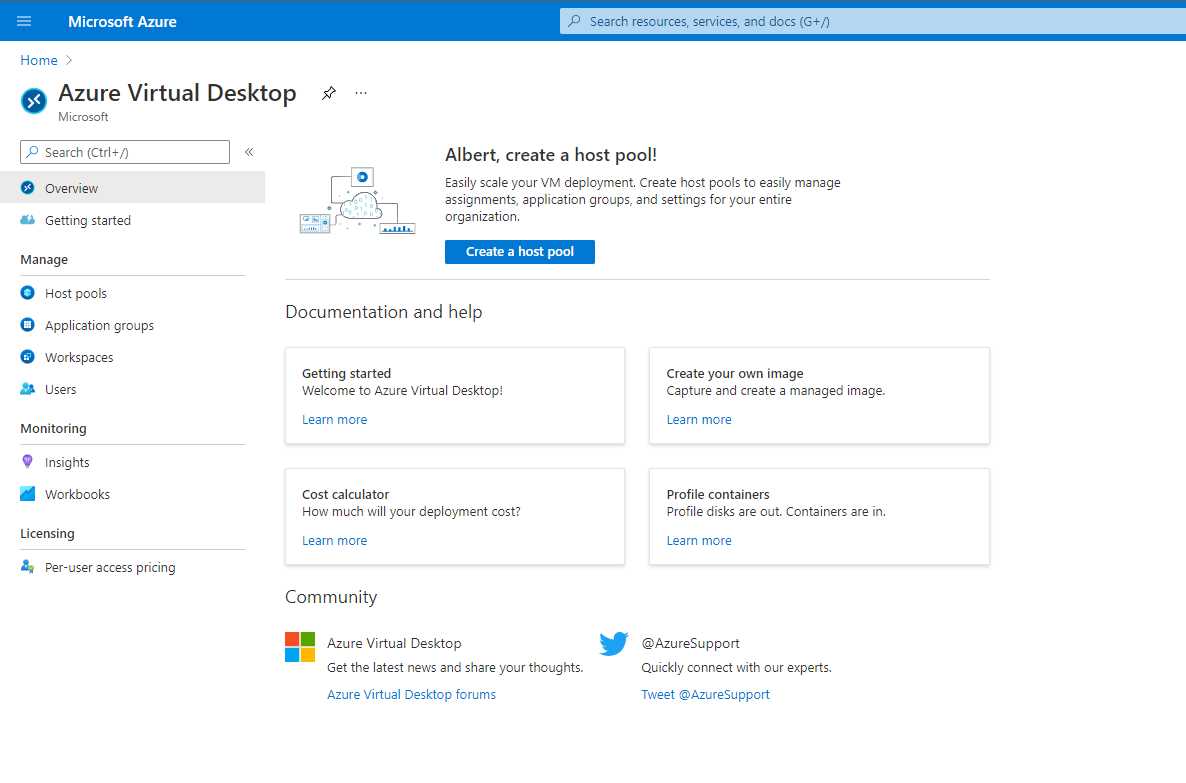Image resolution: width=1186 pixels, height=783 pixels.
Task: Pin Azure Virtual Desktop to dashboard
Action: coord(328,92)
